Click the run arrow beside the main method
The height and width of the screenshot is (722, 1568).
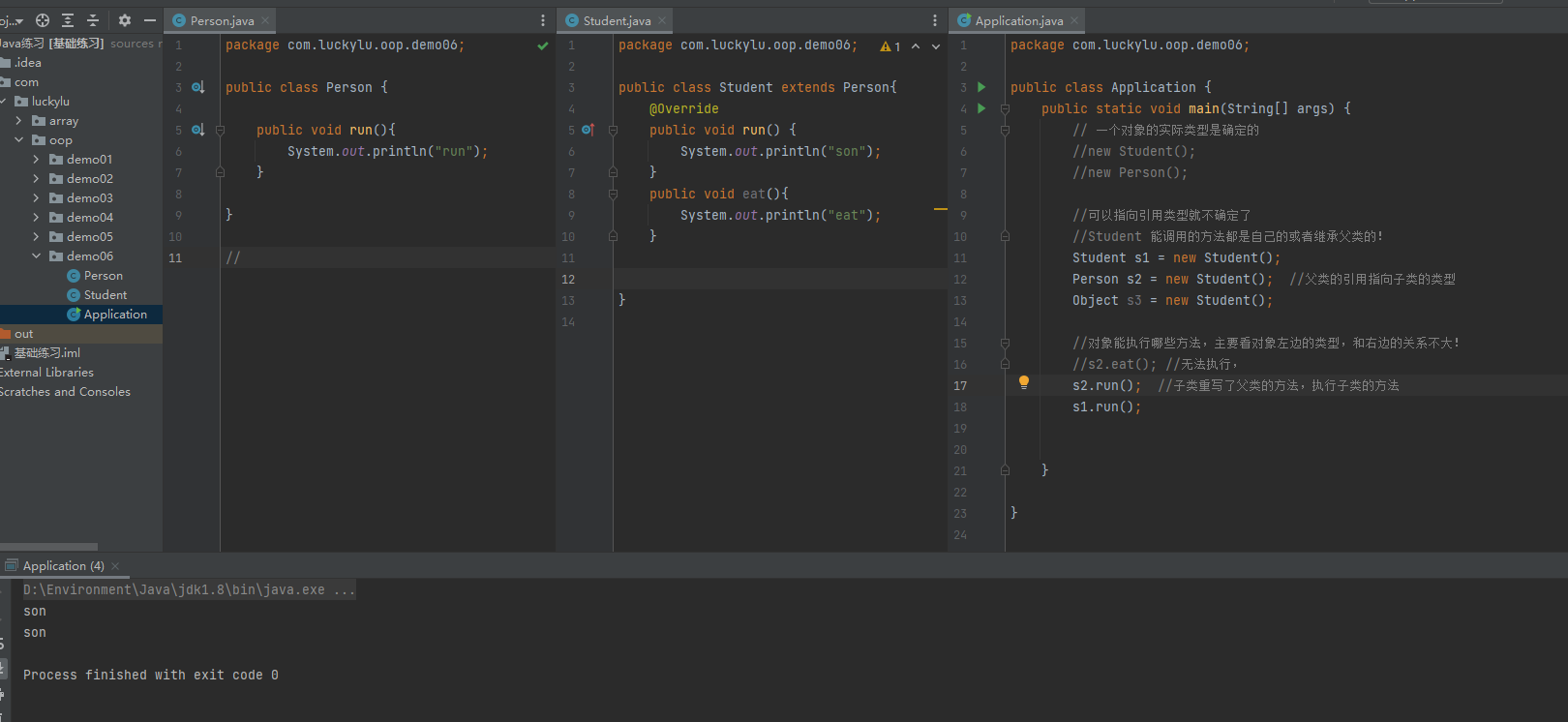pyautogui.click(x=981, y=108)
